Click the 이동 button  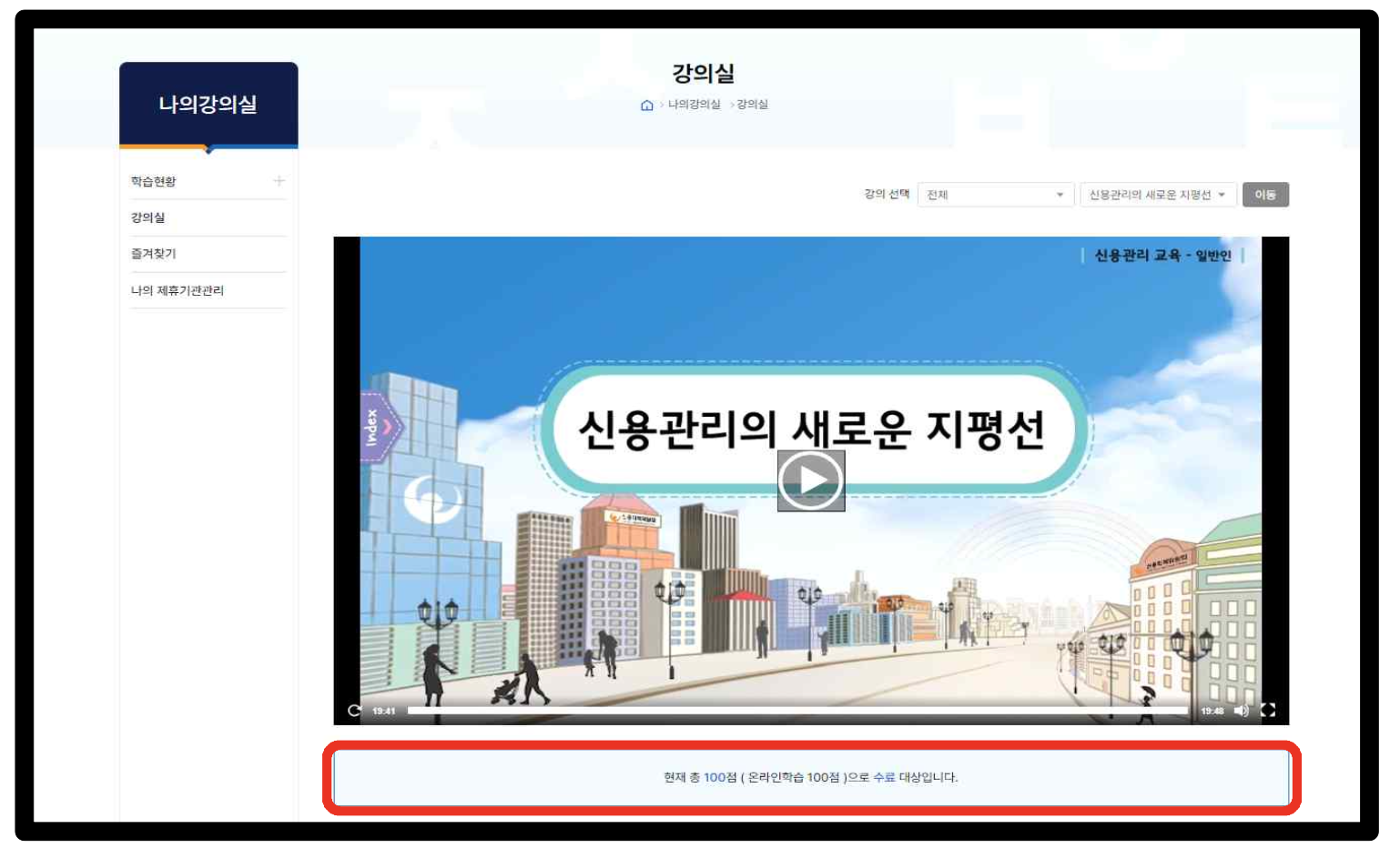coord(1265,194)
